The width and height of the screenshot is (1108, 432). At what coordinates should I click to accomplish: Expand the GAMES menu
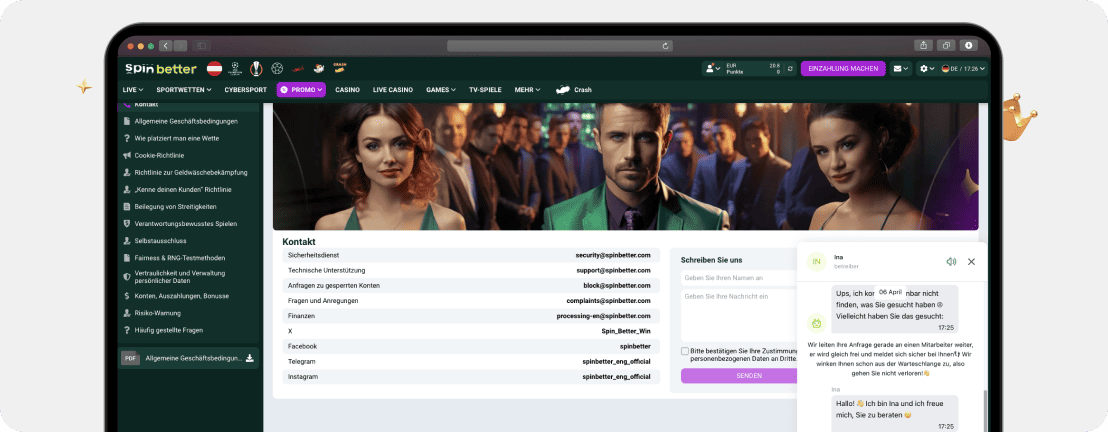pos(442,90)
